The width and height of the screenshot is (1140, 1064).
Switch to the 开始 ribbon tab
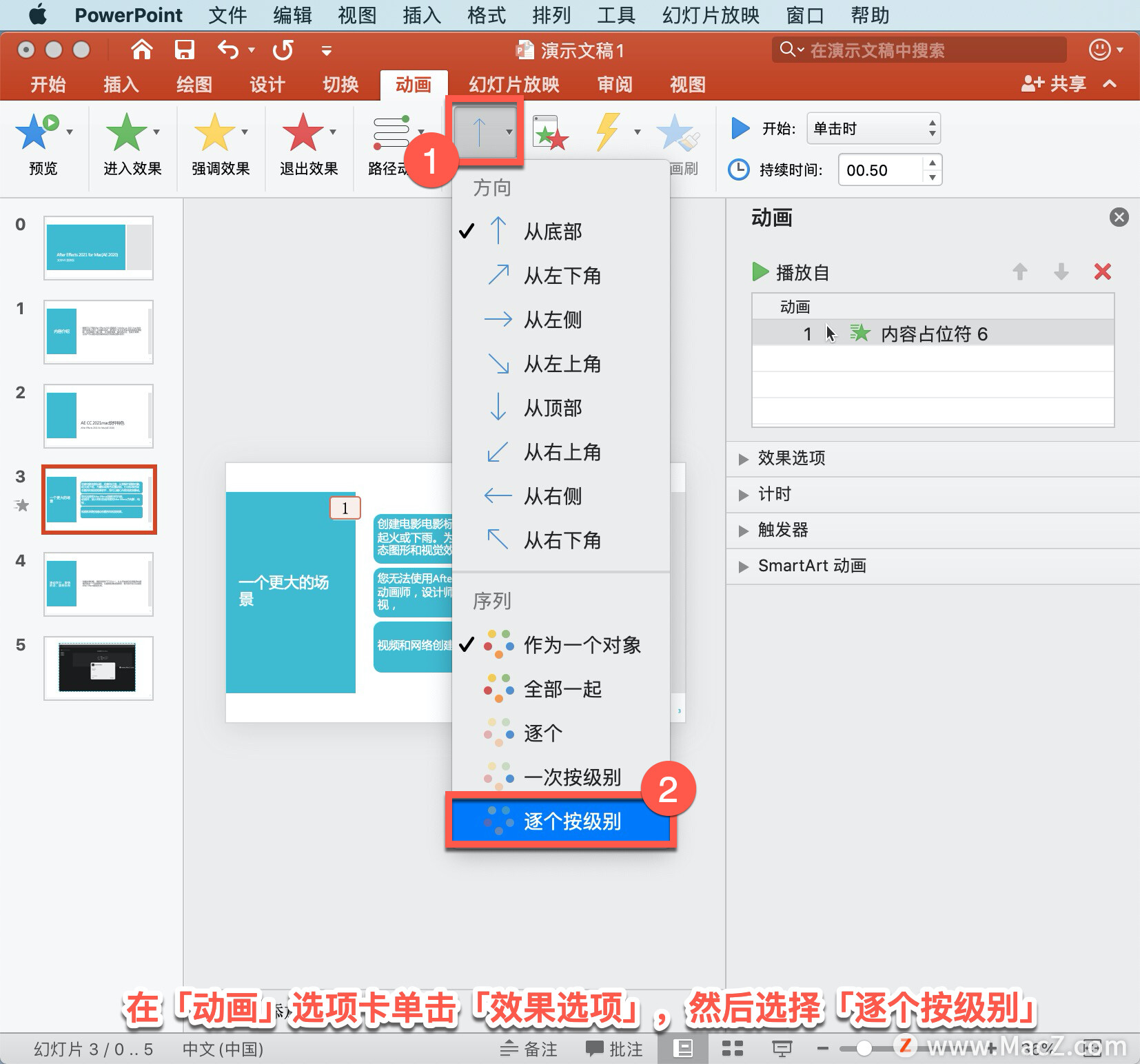[48, 85]
